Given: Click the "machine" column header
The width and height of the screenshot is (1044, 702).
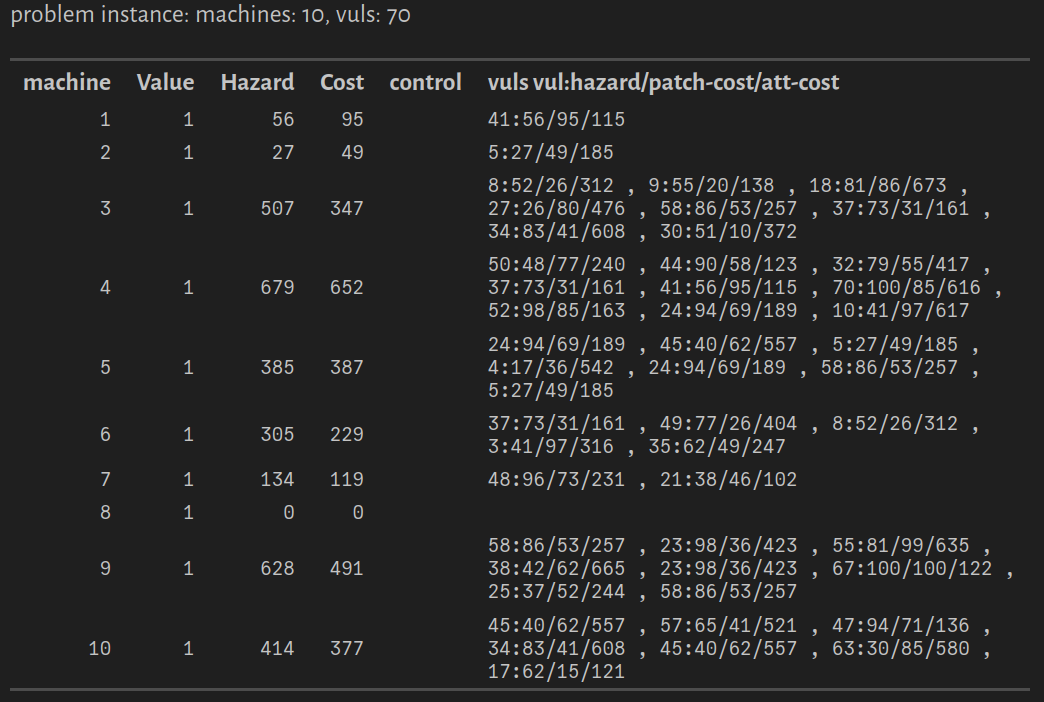Looking at the screenshot, I should tap(67, 83).
